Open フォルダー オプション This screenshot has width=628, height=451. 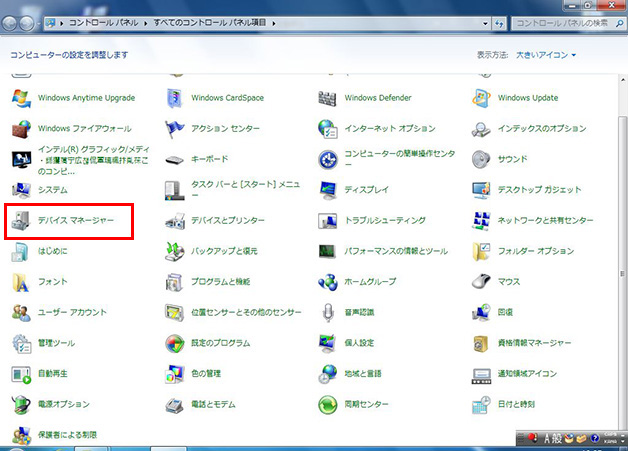pos(523,251)
